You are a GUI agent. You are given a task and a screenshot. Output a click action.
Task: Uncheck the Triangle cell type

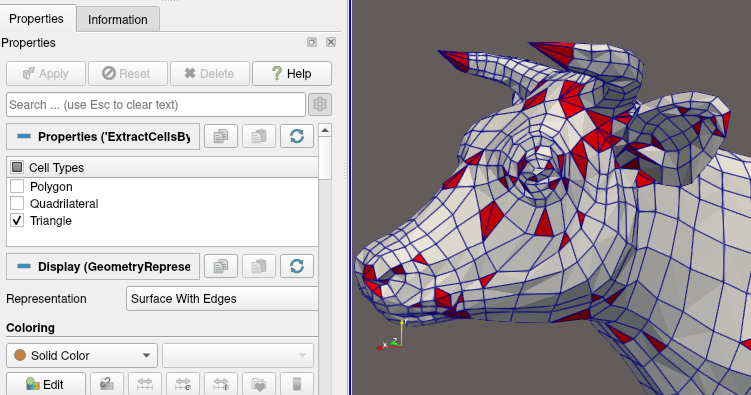pyautogui.click(x=17, y=221)
